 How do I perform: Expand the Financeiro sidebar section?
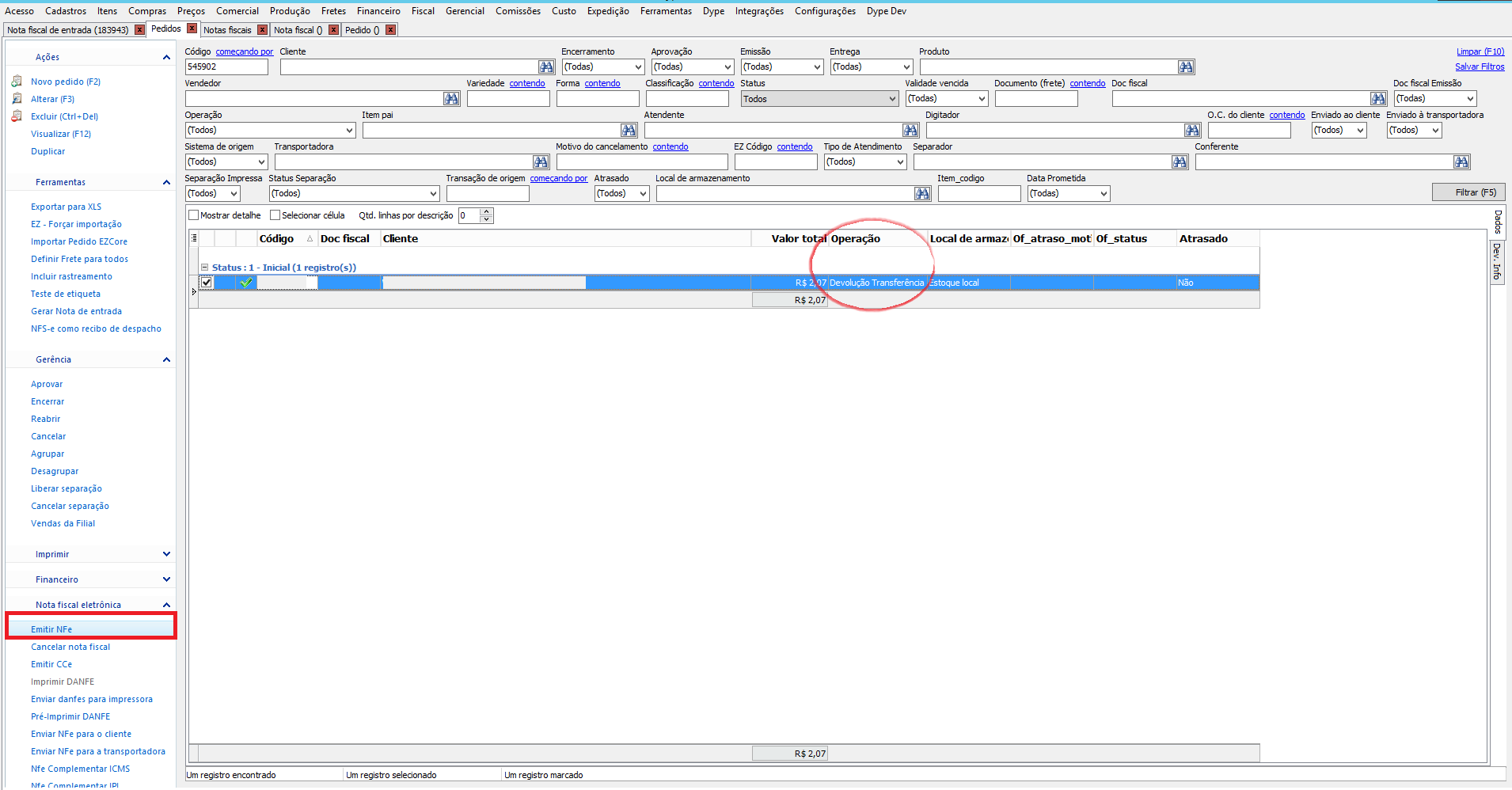166,579
